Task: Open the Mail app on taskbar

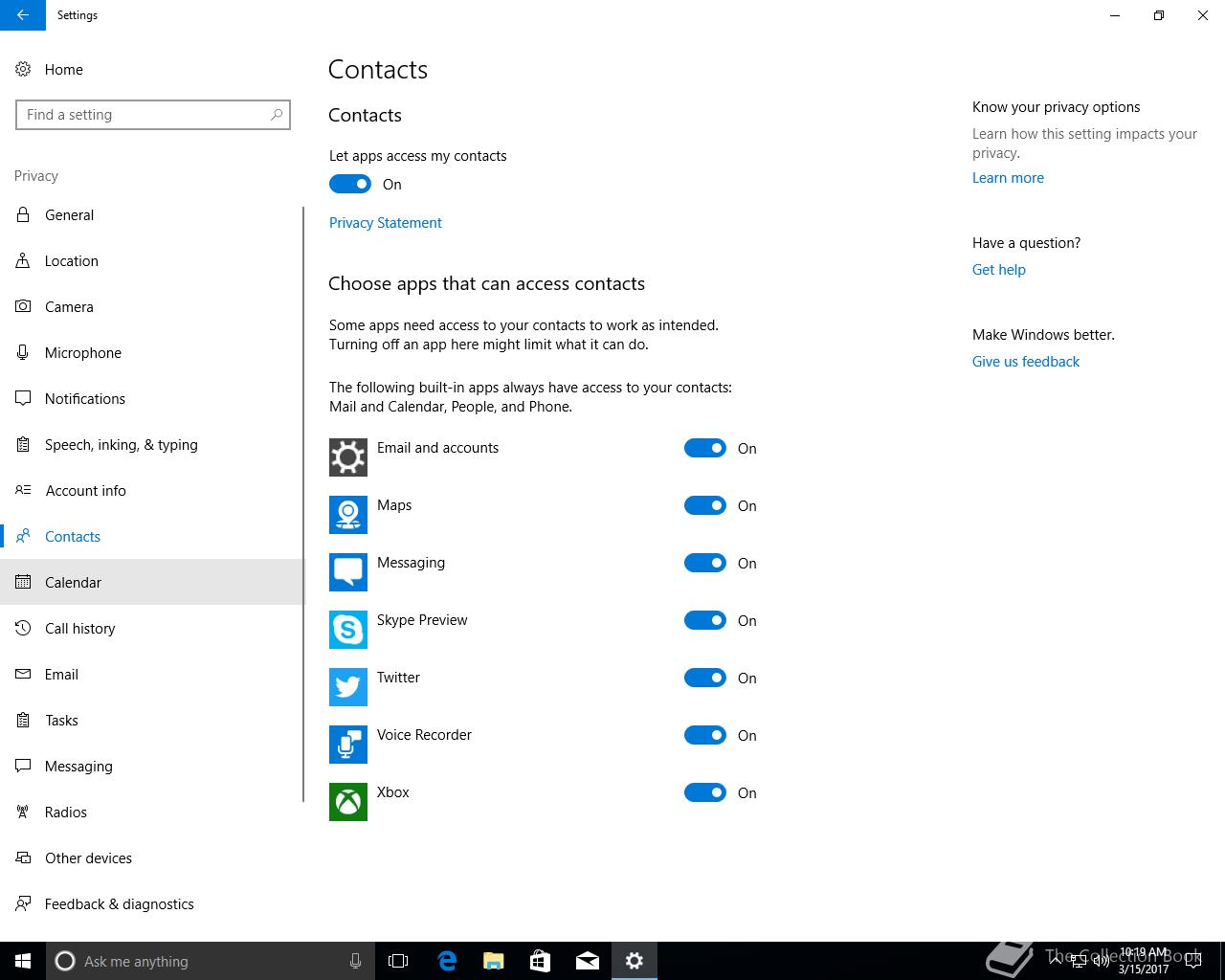Action: [588, 961]
